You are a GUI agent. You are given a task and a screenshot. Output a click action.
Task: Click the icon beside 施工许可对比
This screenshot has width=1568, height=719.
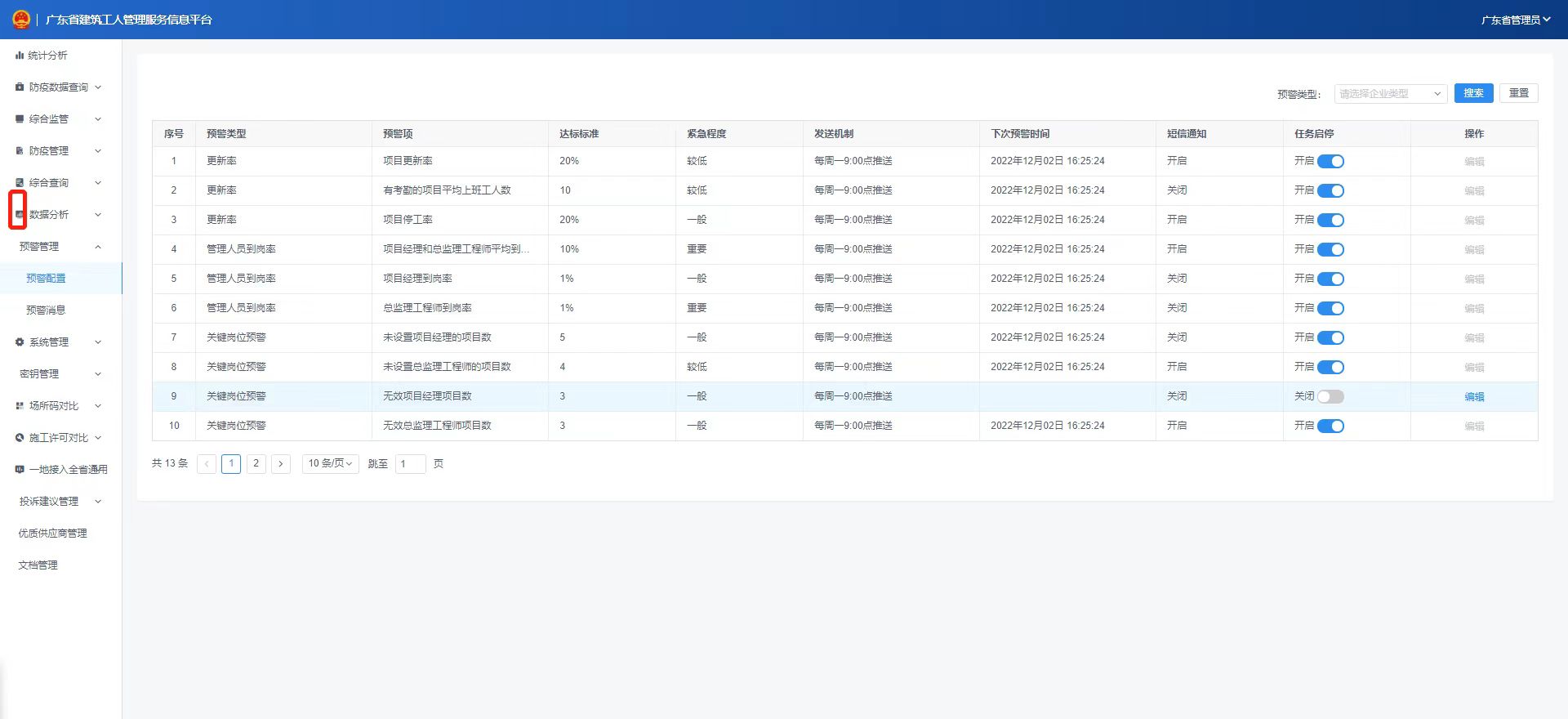point(20,438)
